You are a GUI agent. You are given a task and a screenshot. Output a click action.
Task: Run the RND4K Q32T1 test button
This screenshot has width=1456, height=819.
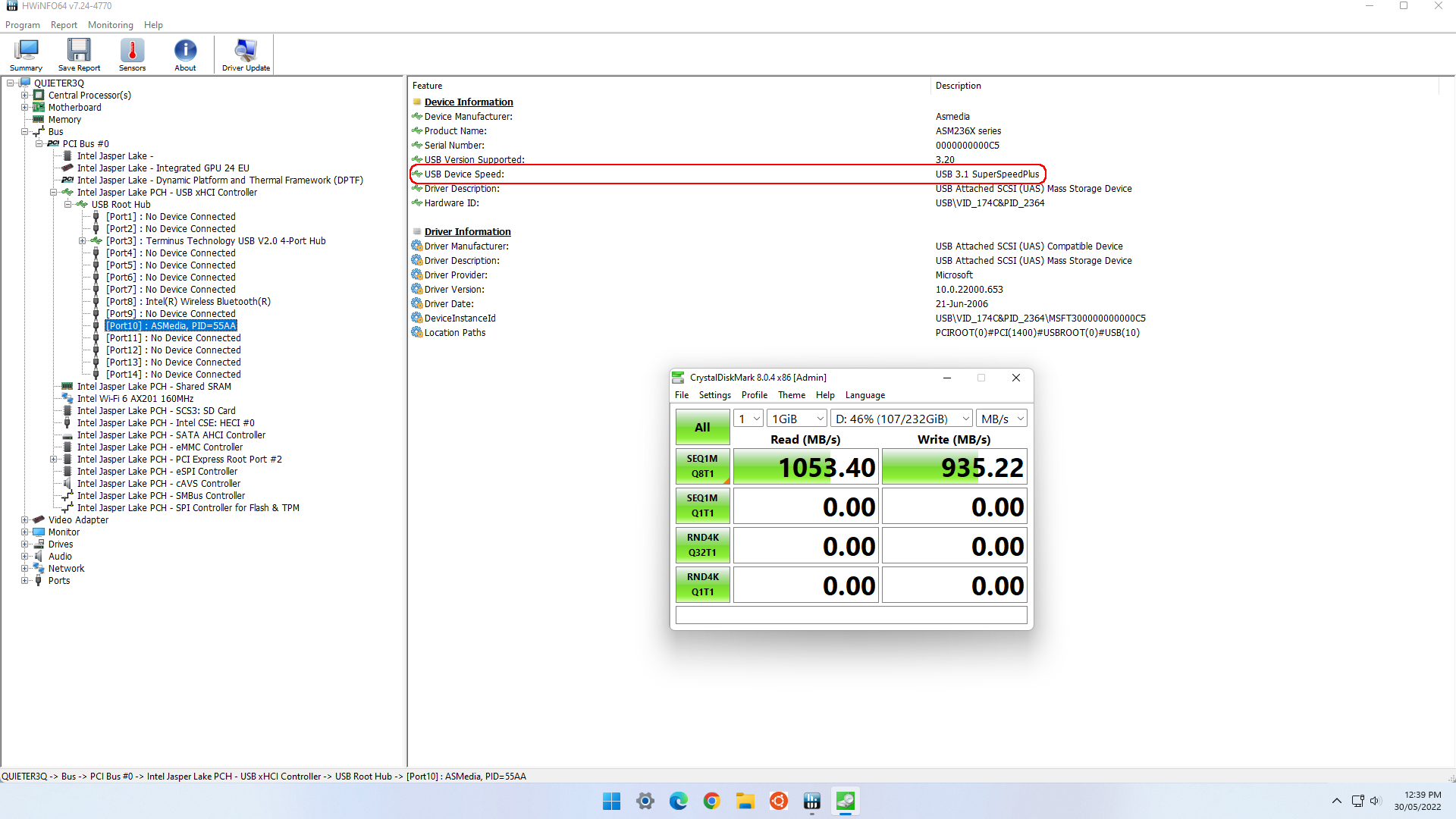[x=702, y=545]
